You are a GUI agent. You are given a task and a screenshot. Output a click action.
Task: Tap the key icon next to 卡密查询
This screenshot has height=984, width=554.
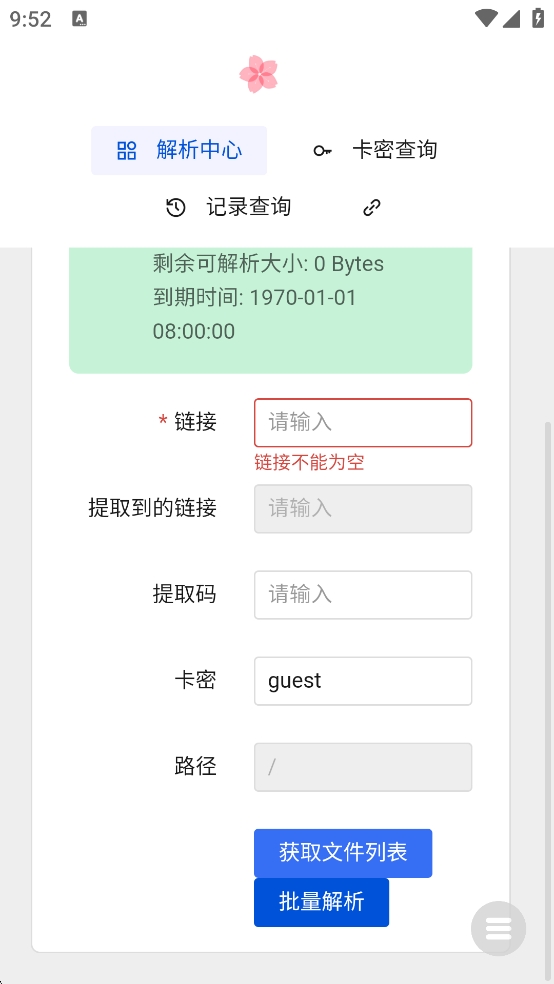(x=322, y=151)
